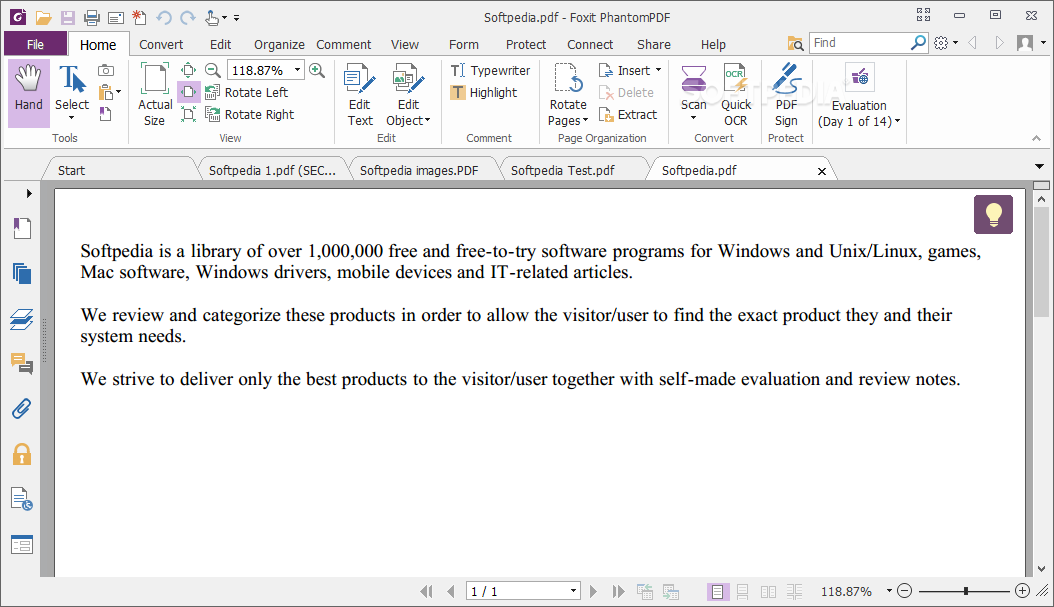Switch to Convert ribbon tab

(x=161, y=44)
